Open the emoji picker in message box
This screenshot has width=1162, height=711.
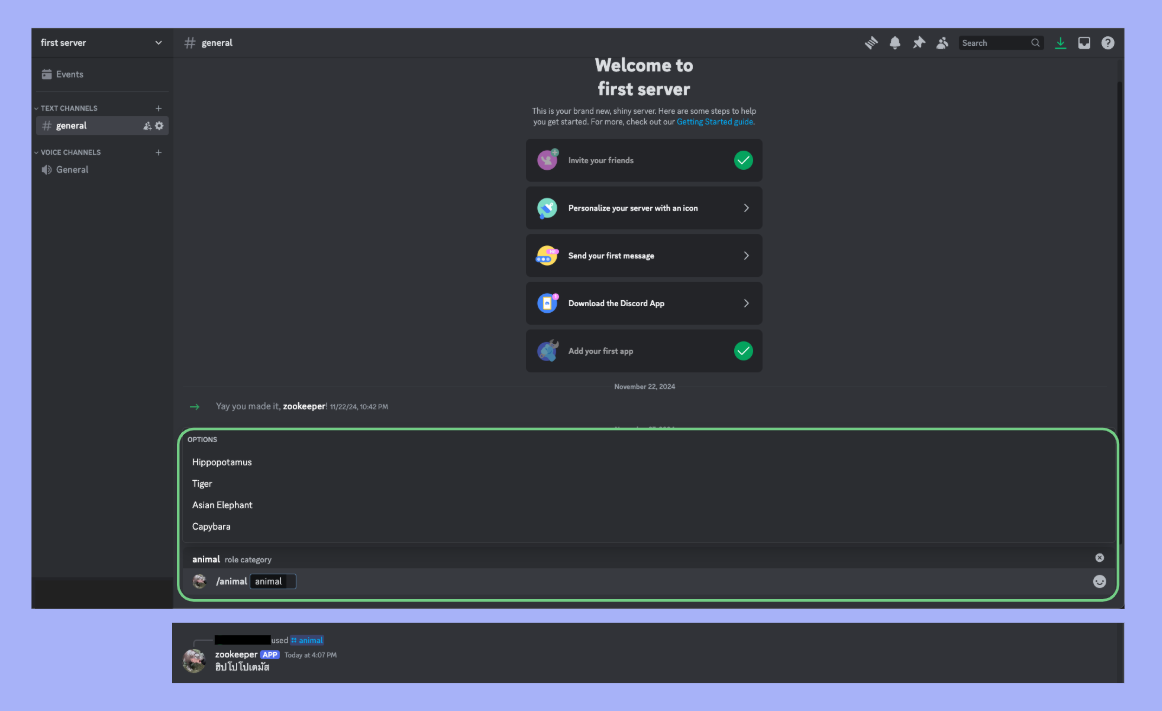click(1100, 581)
